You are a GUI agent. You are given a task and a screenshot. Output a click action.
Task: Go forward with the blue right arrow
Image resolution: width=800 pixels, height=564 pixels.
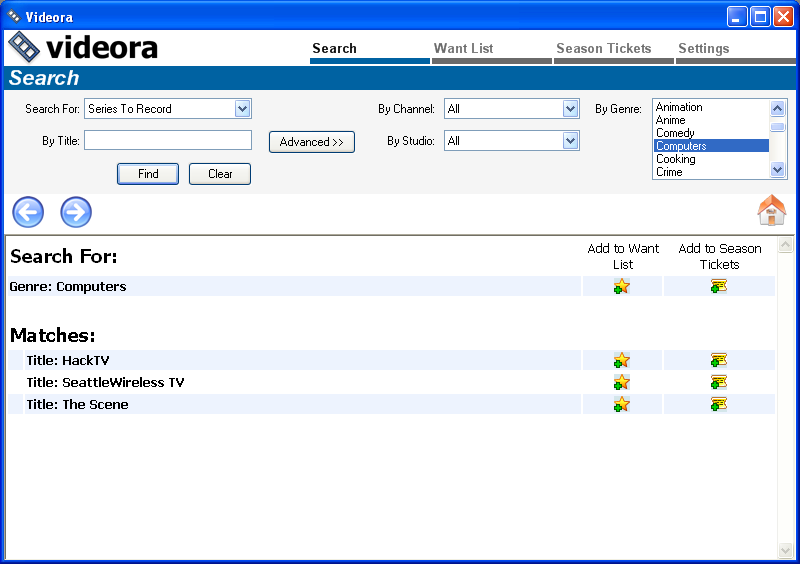pos(76,212)
